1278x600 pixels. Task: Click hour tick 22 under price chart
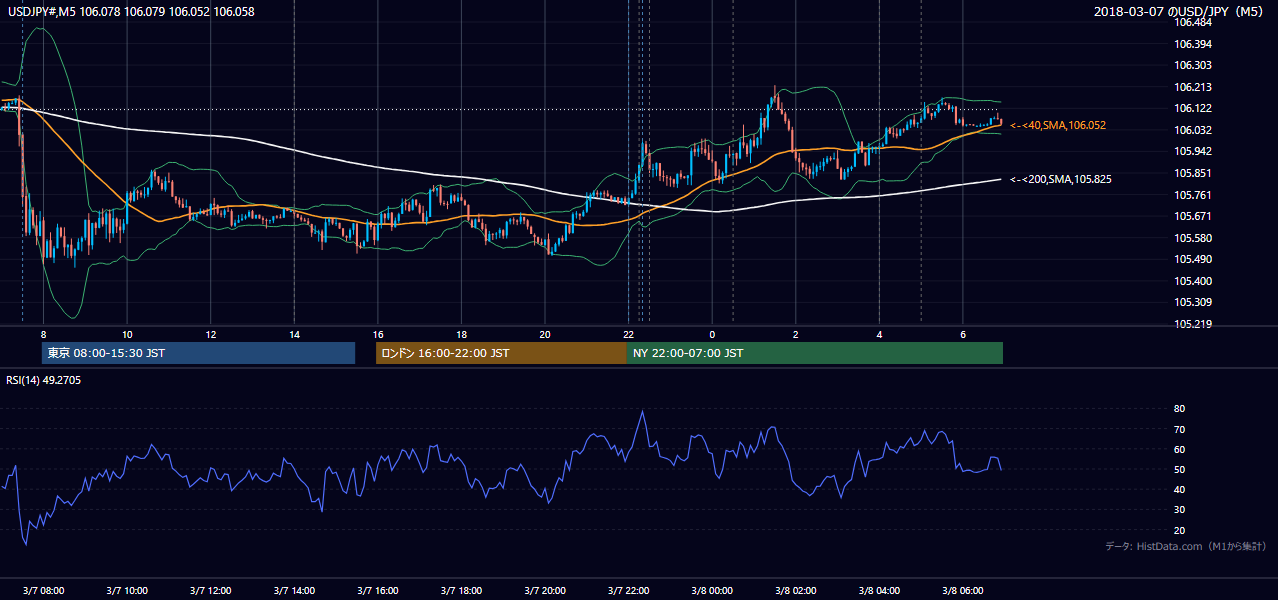628,334
